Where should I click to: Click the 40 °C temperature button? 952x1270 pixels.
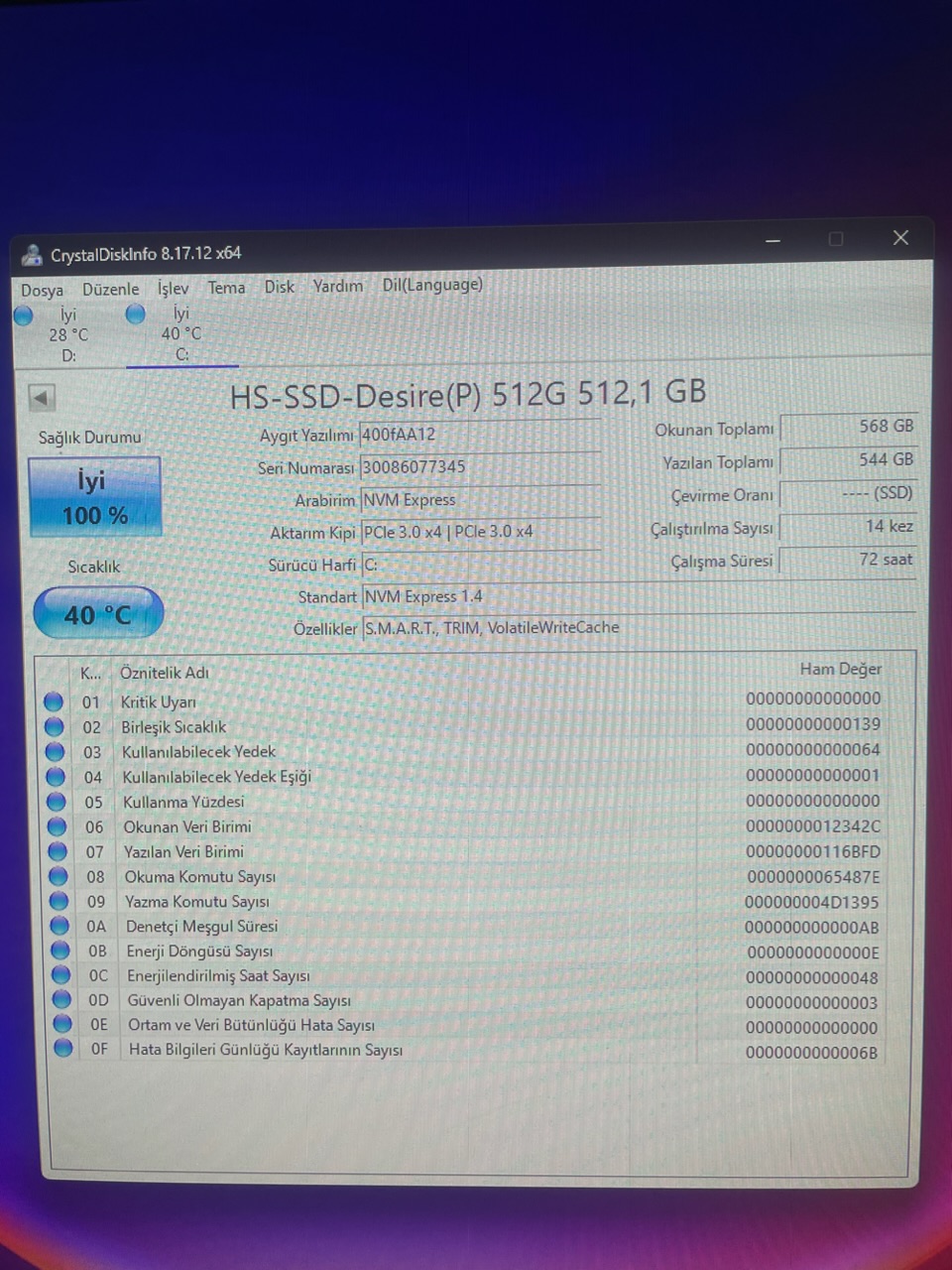tap(98, 614)
